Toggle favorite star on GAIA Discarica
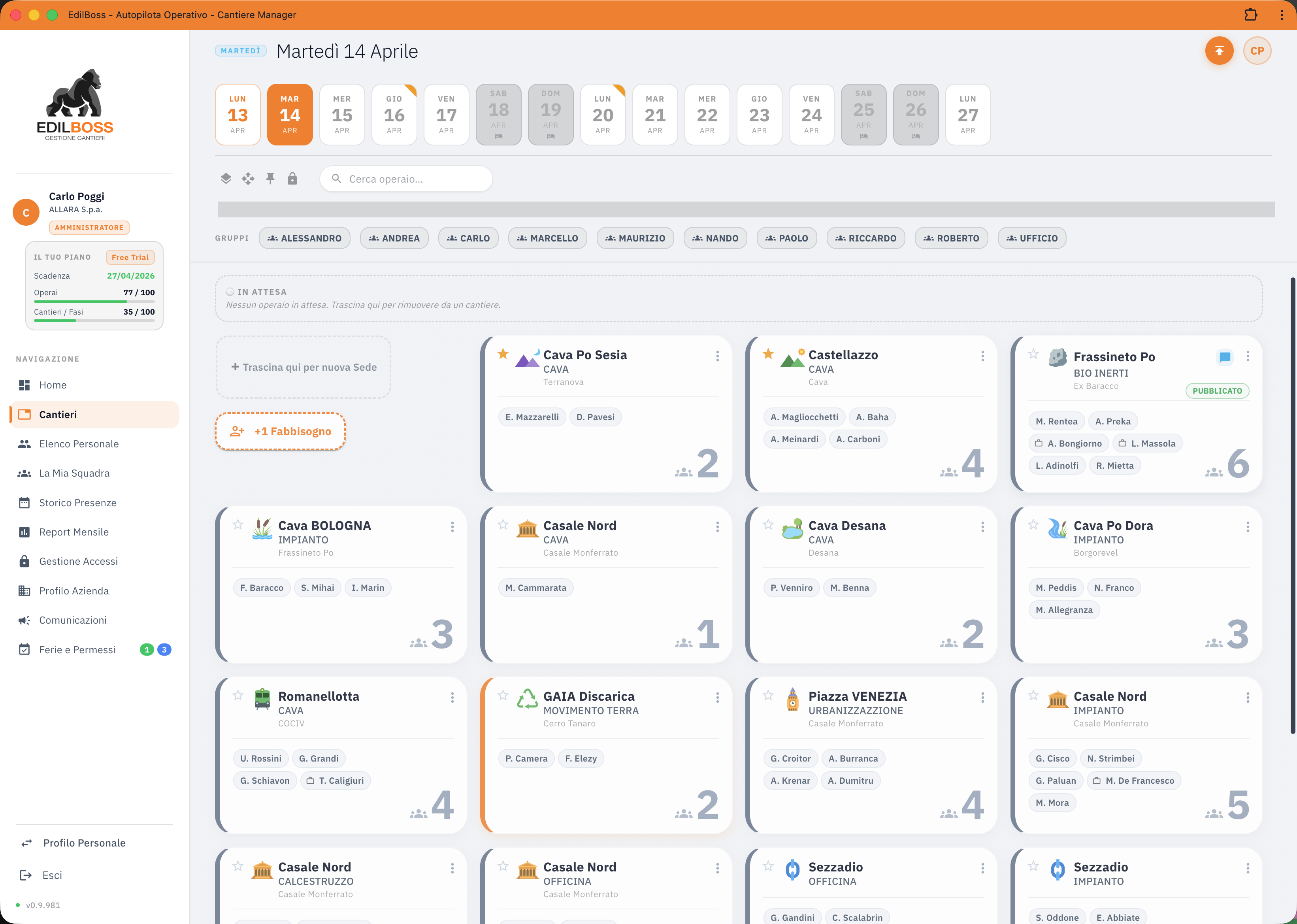The height and width of the screenshot is (924, 1297). tap(503, 695)
